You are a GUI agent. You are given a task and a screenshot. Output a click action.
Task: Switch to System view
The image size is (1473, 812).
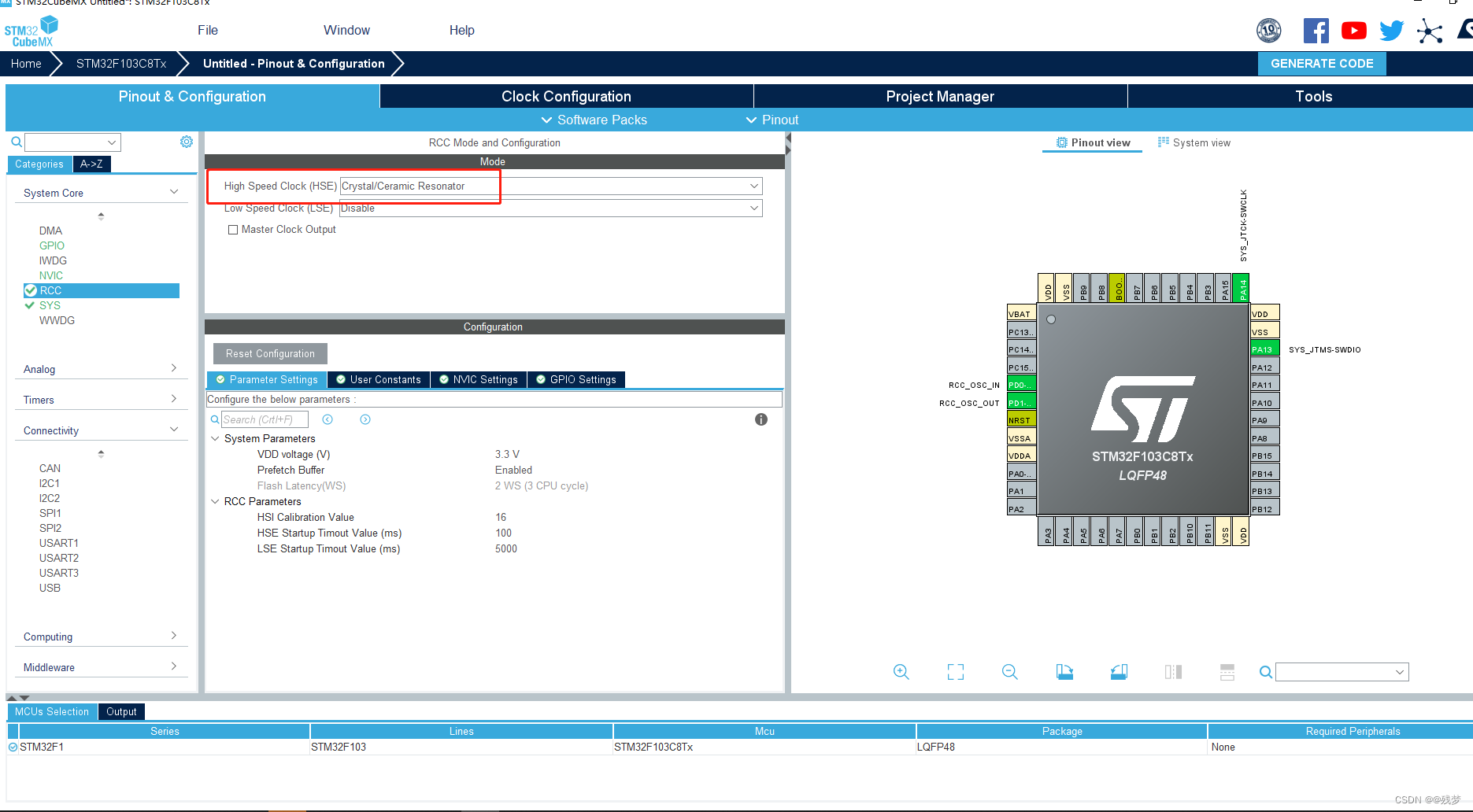pos(1194,142)
